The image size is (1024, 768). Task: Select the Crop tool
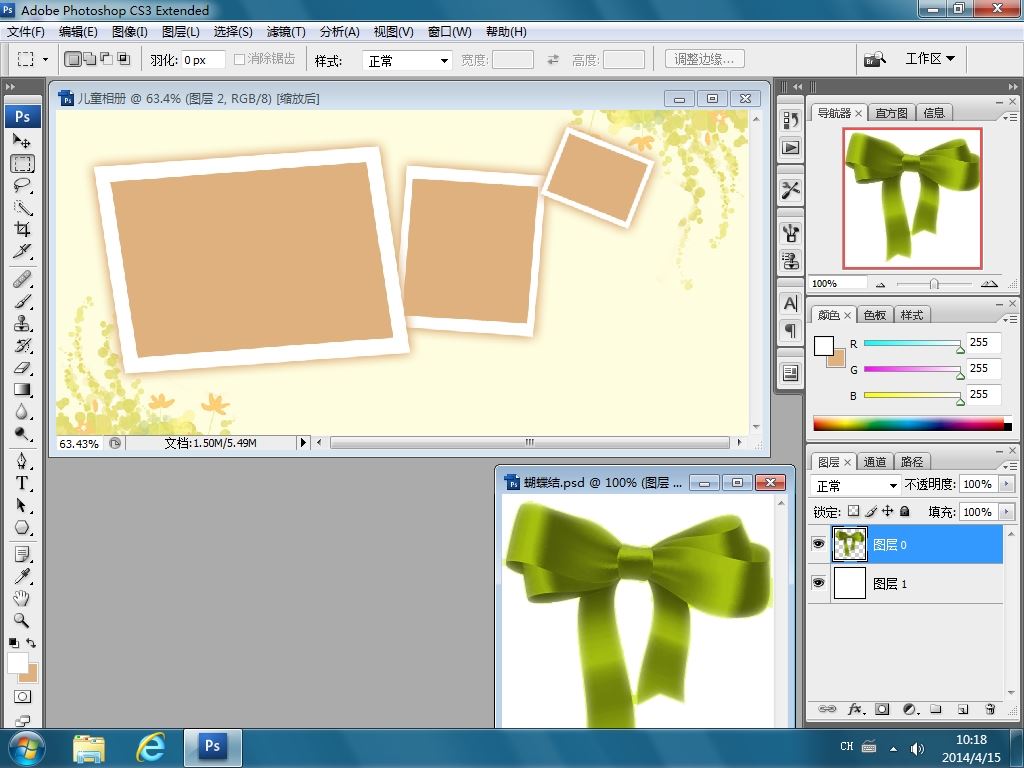22,229
